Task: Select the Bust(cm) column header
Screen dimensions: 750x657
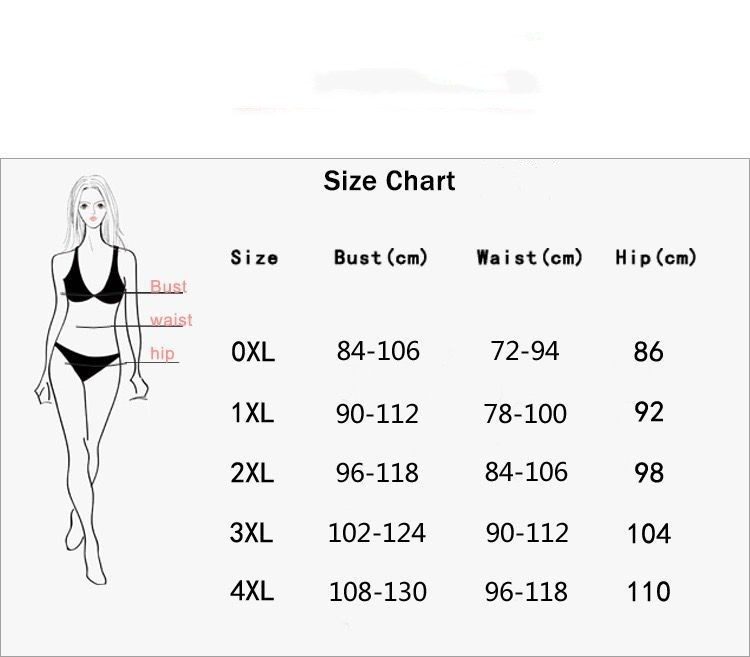Action: coord(380,257)
